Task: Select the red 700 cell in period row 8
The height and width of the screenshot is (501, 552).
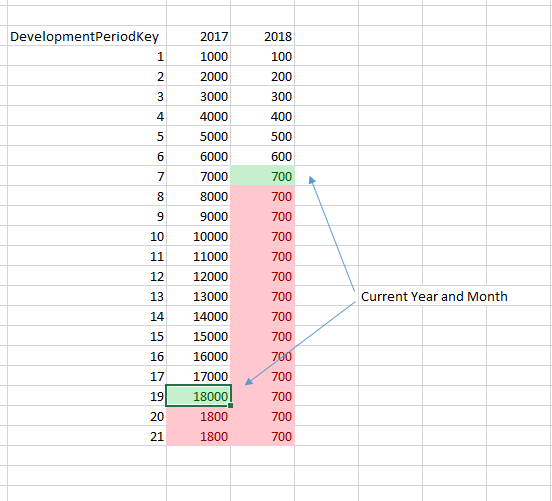Action: click(263, 196)
